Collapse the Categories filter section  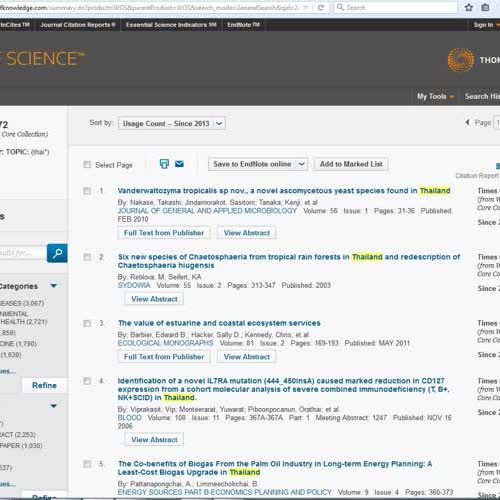pos(53,286)
